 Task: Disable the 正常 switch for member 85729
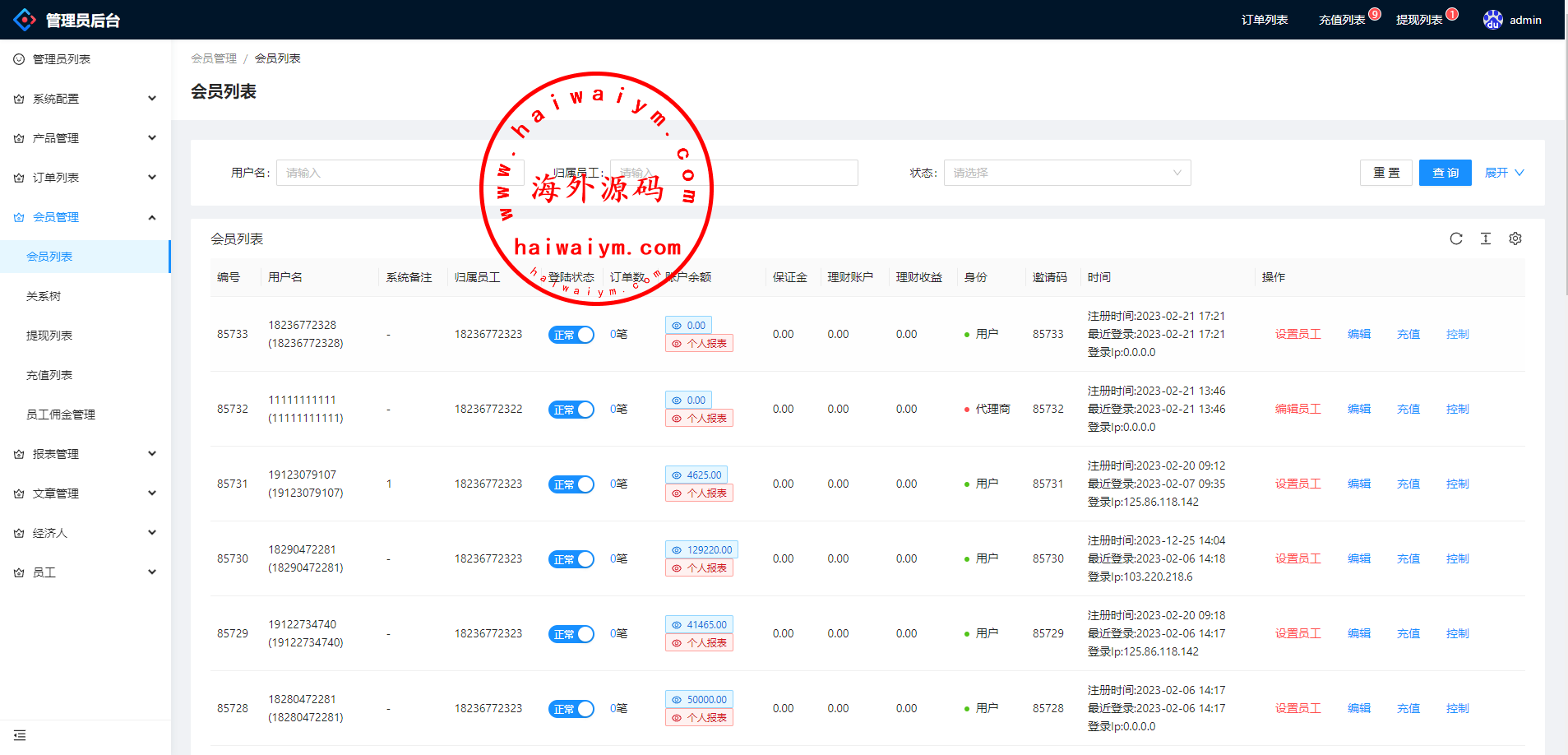click(x=571, y=634)
